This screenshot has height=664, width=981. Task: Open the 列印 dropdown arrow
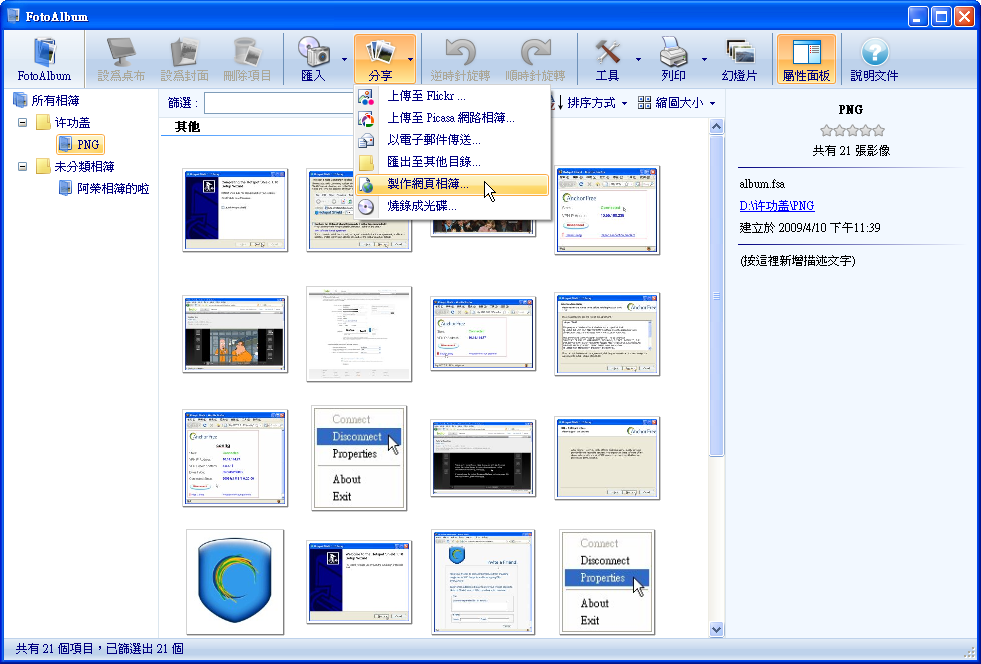[x=704, y=60]
